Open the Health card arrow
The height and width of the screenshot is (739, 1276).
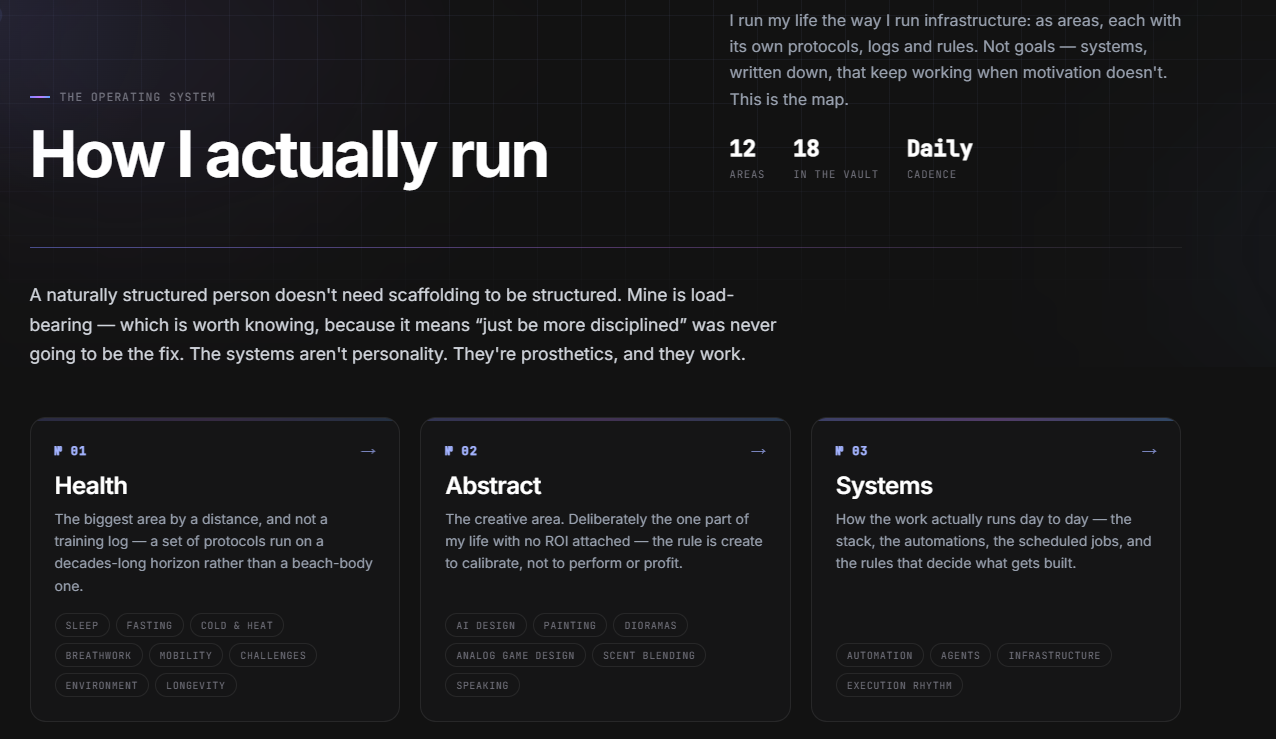pos(368,451)
